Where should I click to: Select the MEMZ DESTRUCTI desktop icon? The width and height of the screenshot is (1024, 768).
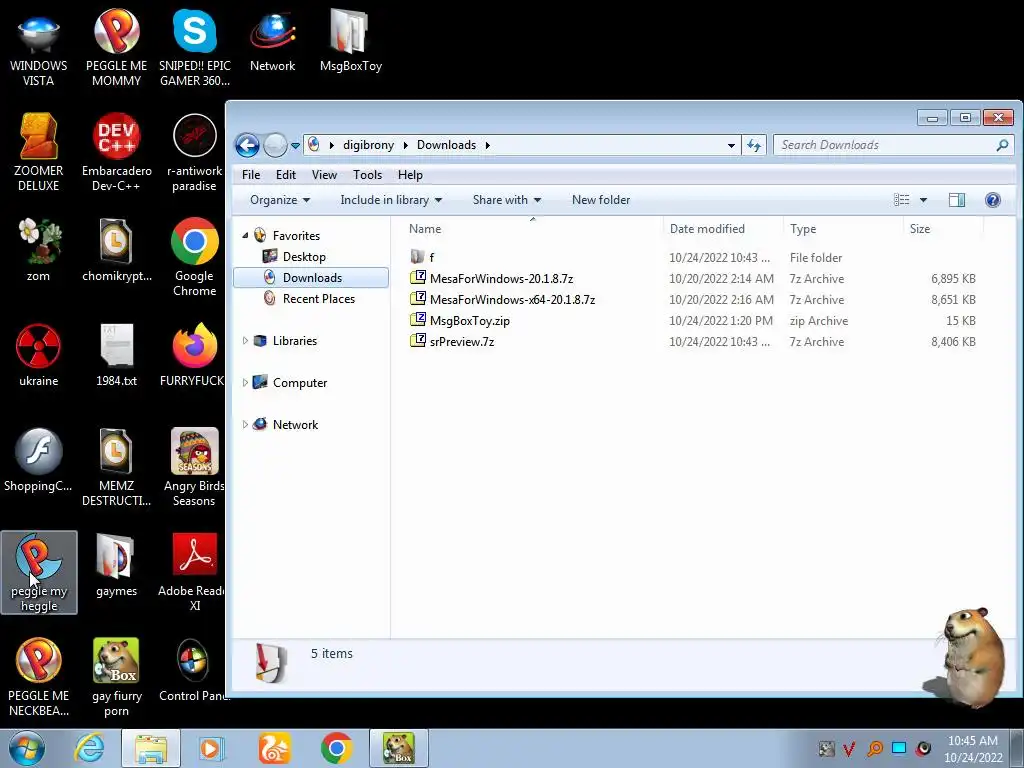116,469
